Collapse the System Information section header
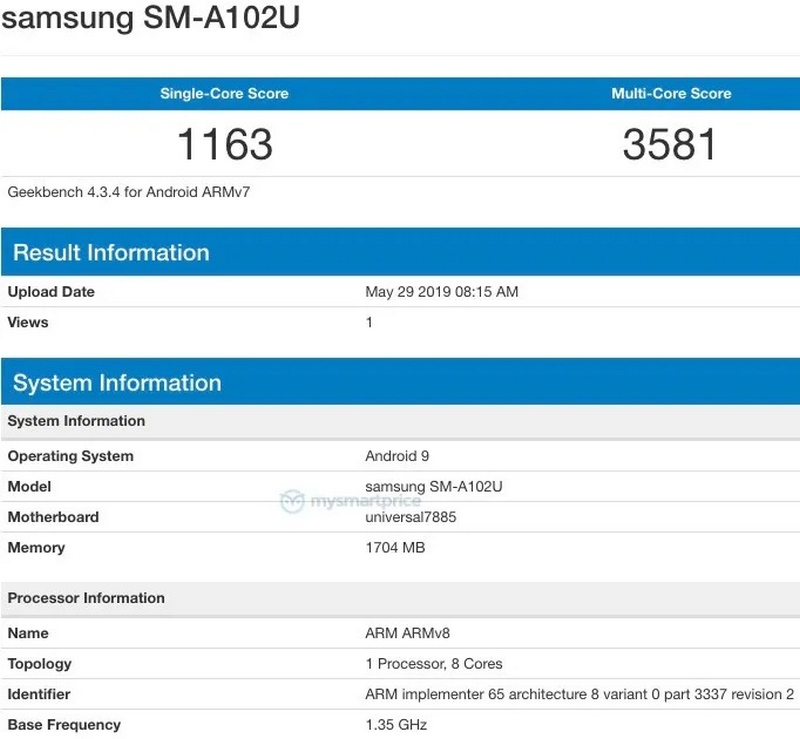Viewport: 800px width, 739px height. pos(118,383)
